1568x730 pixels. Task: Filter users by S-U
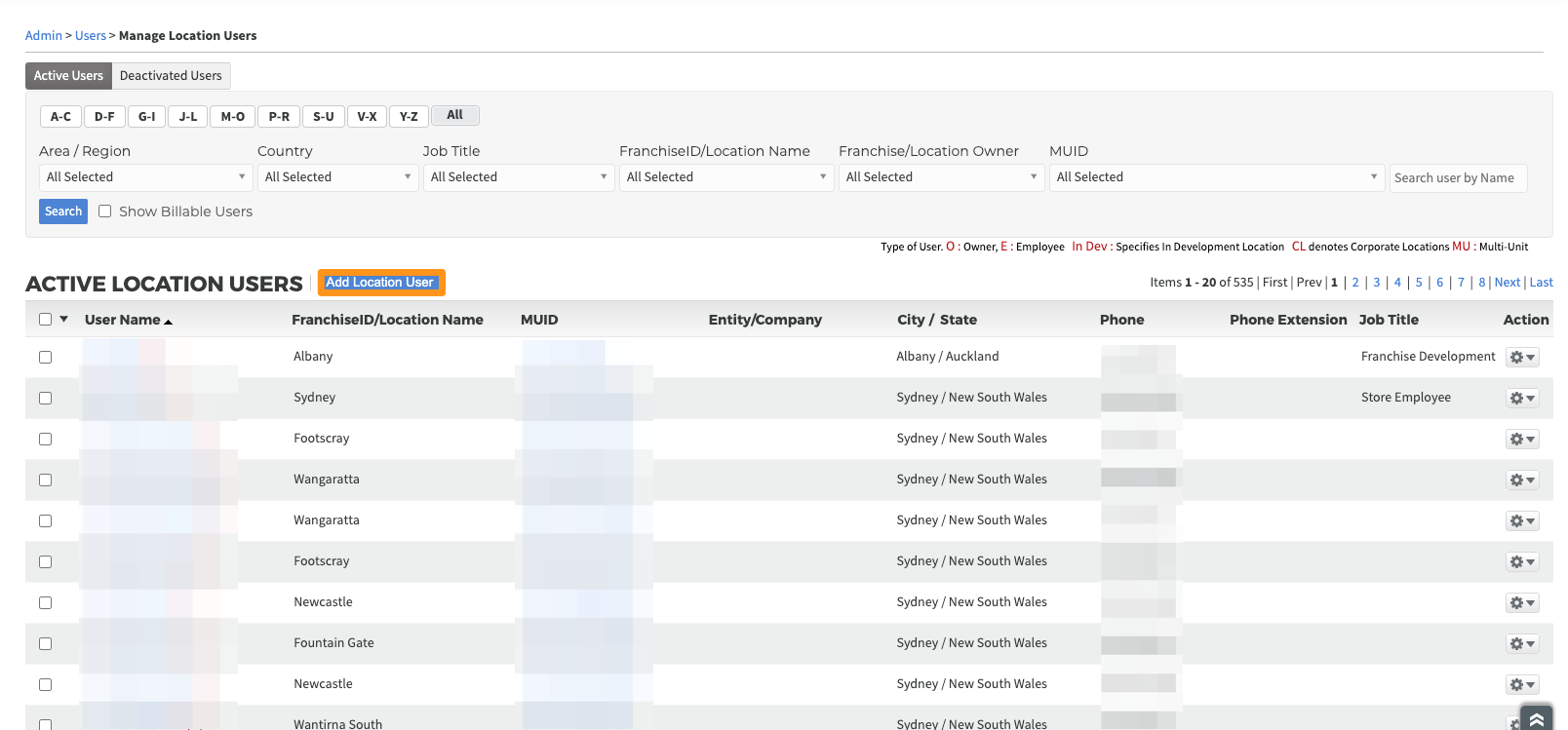click(x=324, y=117)
